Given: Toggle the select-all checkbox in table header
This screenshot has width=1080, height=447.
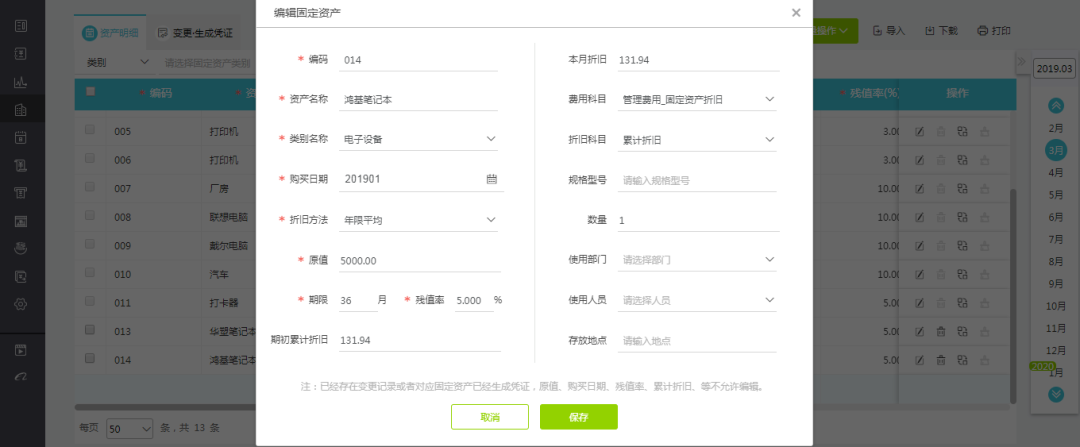Looking at the screenshot, I should pyautogui.click(x=90, y=92).
